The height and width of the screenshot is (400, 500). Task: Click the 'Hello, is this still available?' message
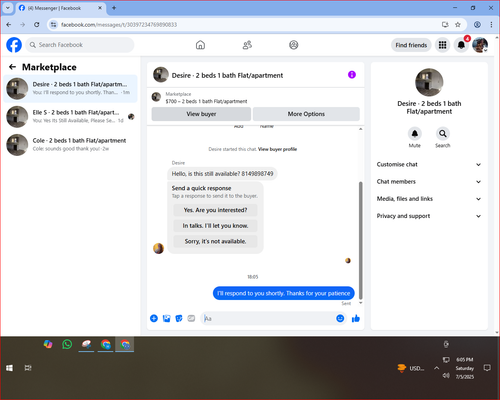[x=222, y=173]
